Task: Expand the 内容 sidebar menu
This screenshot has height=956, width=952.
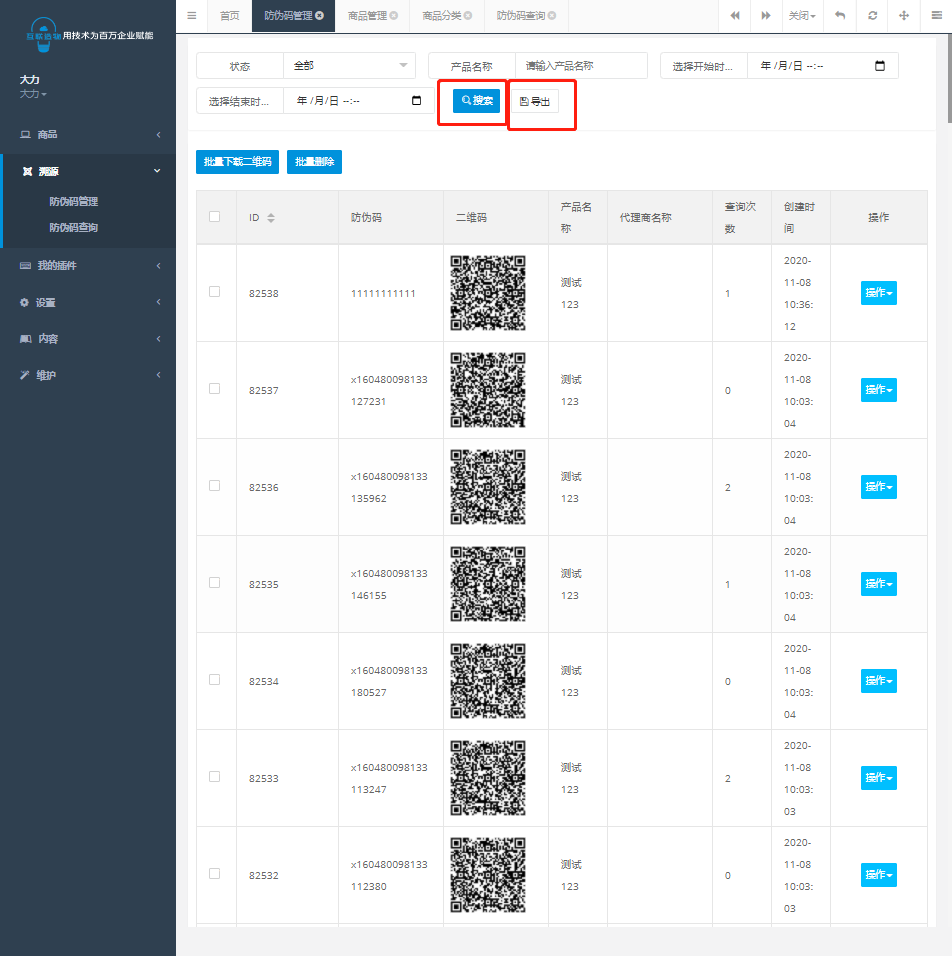Action: (88, 338)
